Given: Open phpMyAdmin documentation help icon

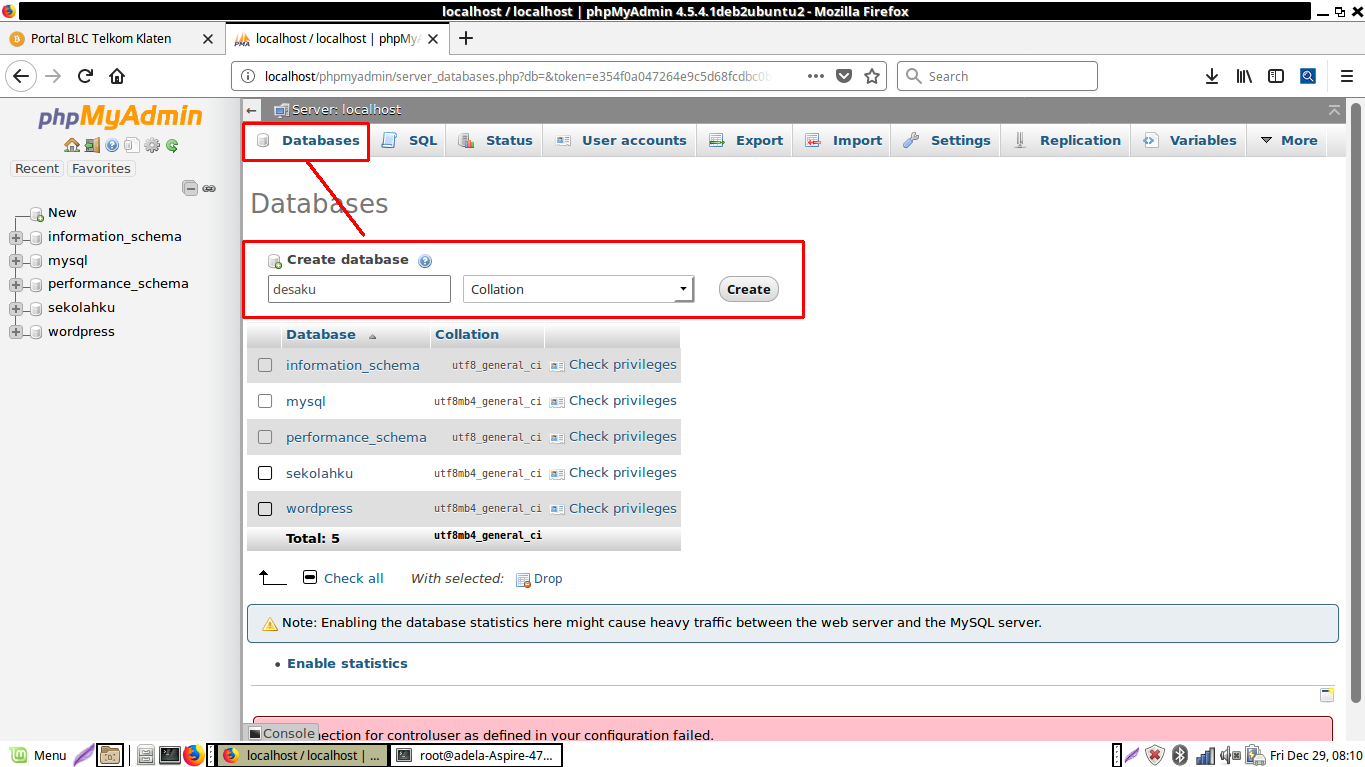Looking at the screenshot, I should click(x=112, y=145).
